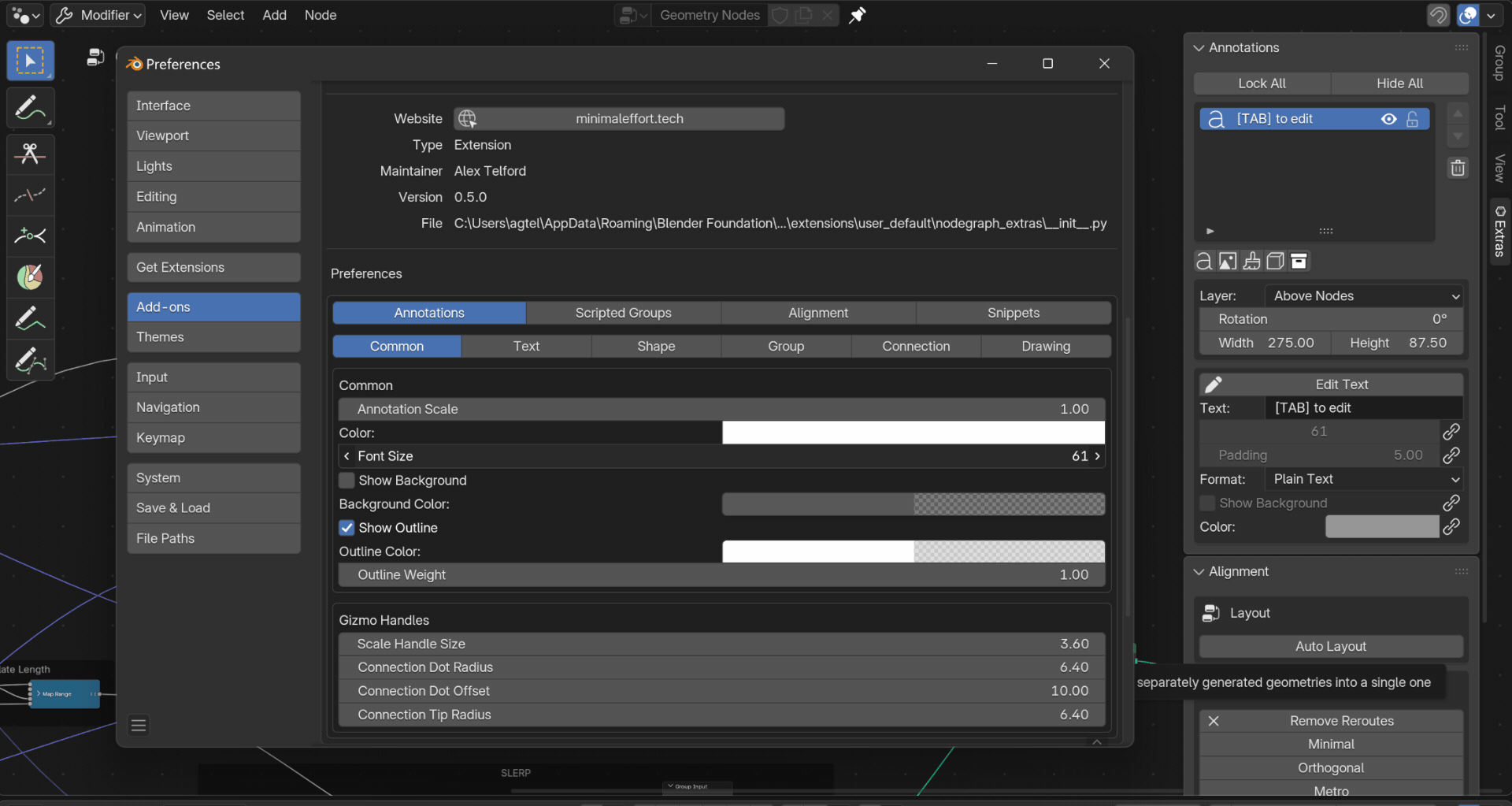
Task: Move annotation up in list
Action: pyautogui.click(x=1458, y=114)
